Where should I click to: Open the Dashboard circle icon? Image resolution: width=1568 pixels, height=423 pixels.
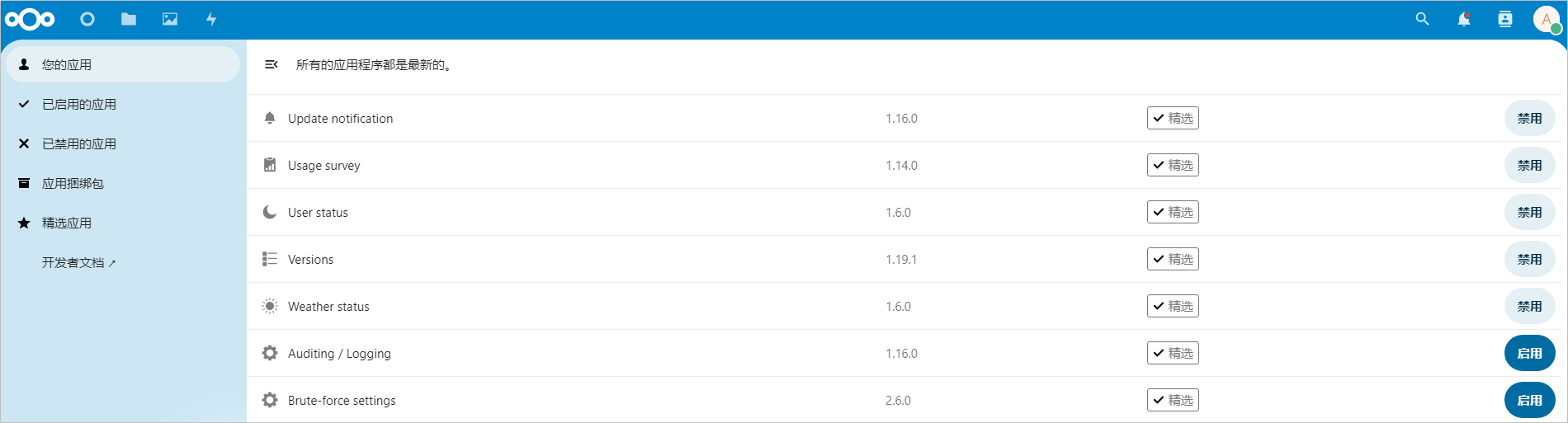point(87,19)
